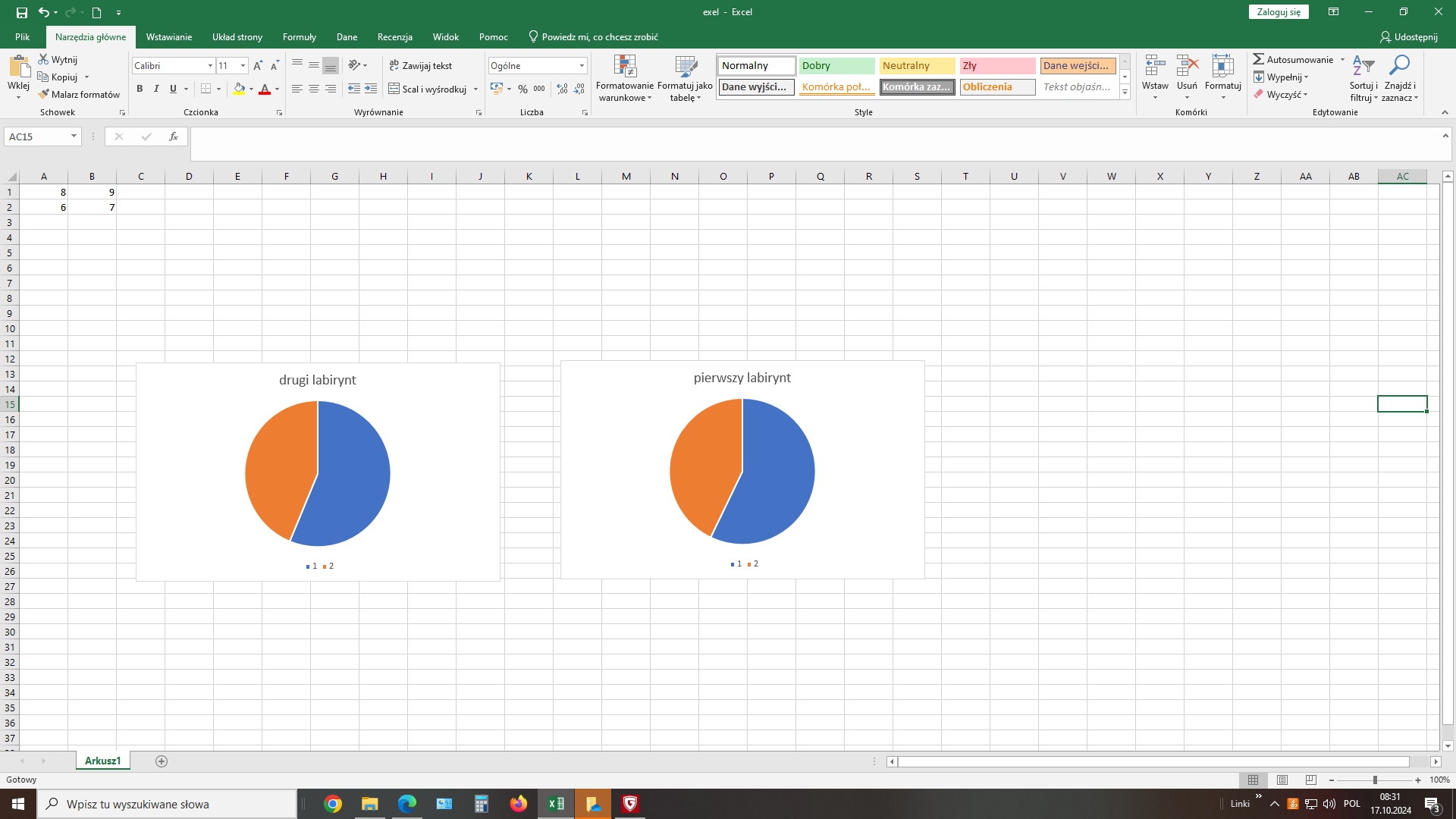Toggle Bold formatting
The height and width of the screenshot is (819, 1456).
tap(140, 89)
